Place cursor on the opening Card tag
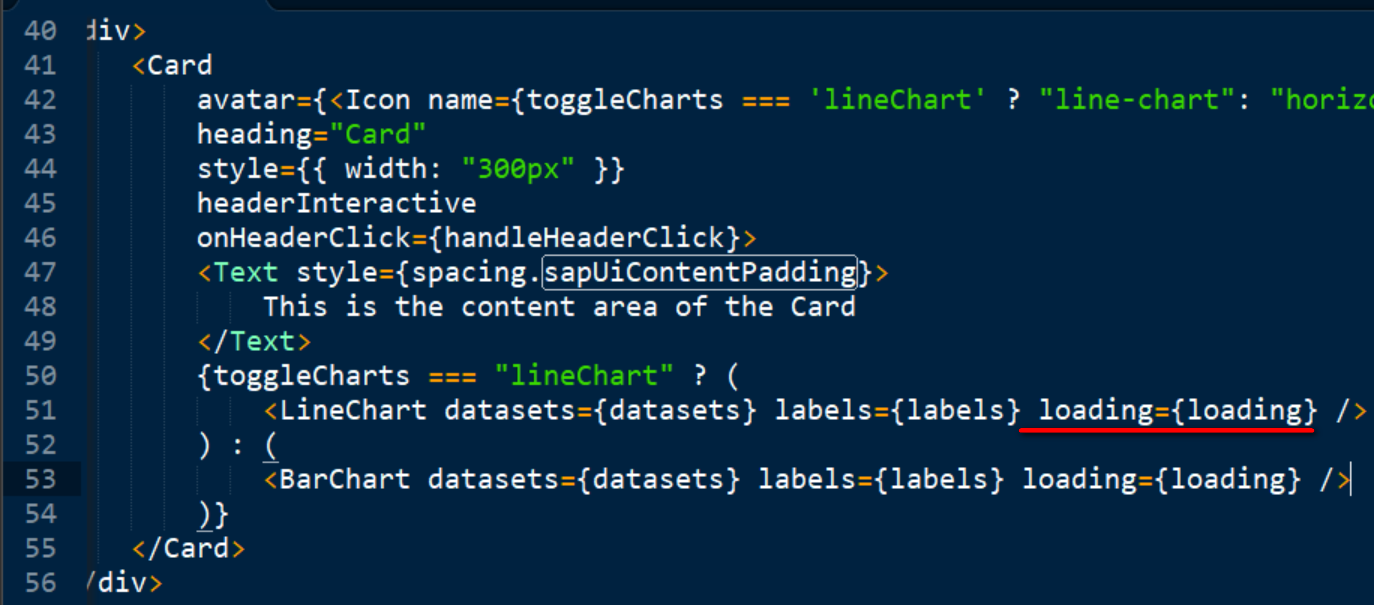The width and height of the screenshot is (1374, 605). click(x=172, y=66)
